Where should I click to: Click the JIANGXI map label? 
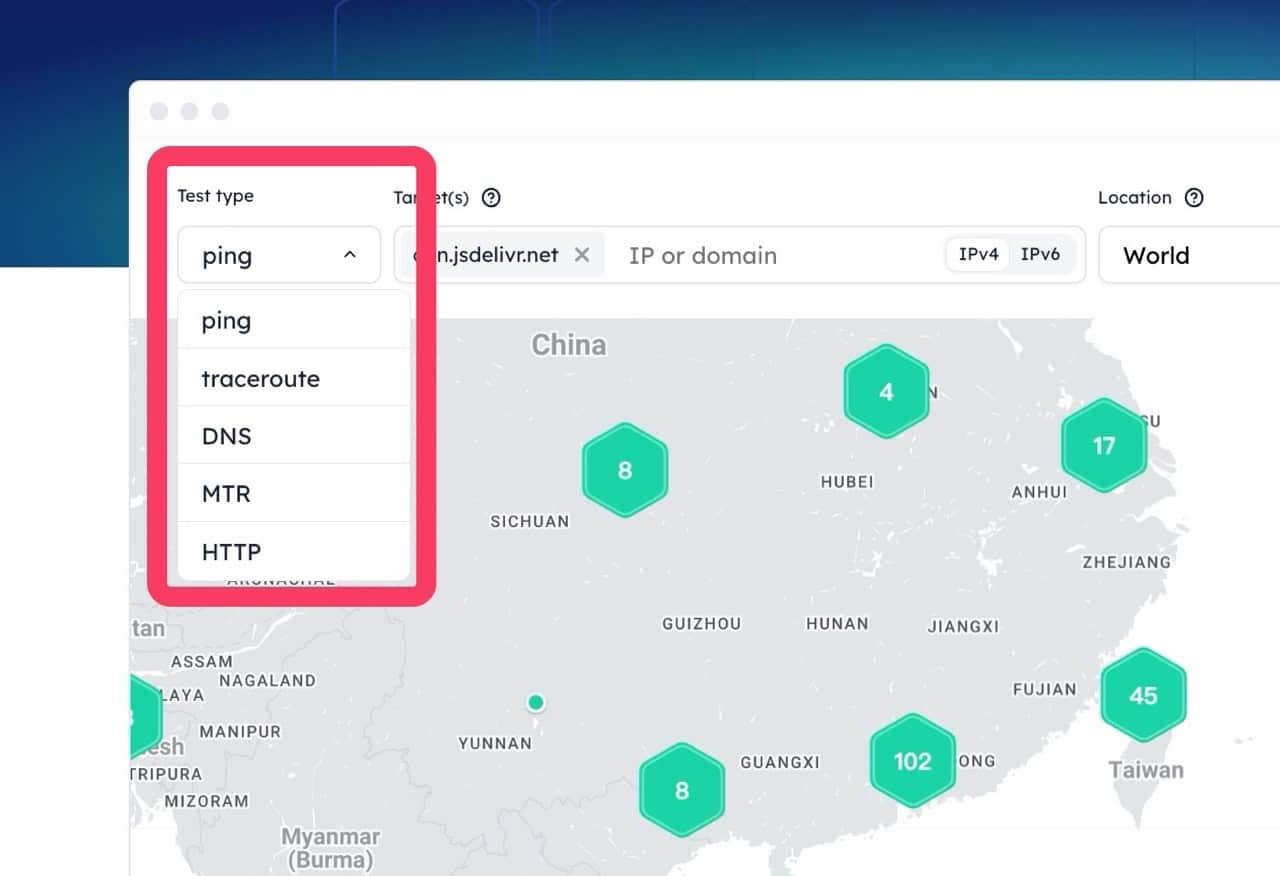pos(963,626)
